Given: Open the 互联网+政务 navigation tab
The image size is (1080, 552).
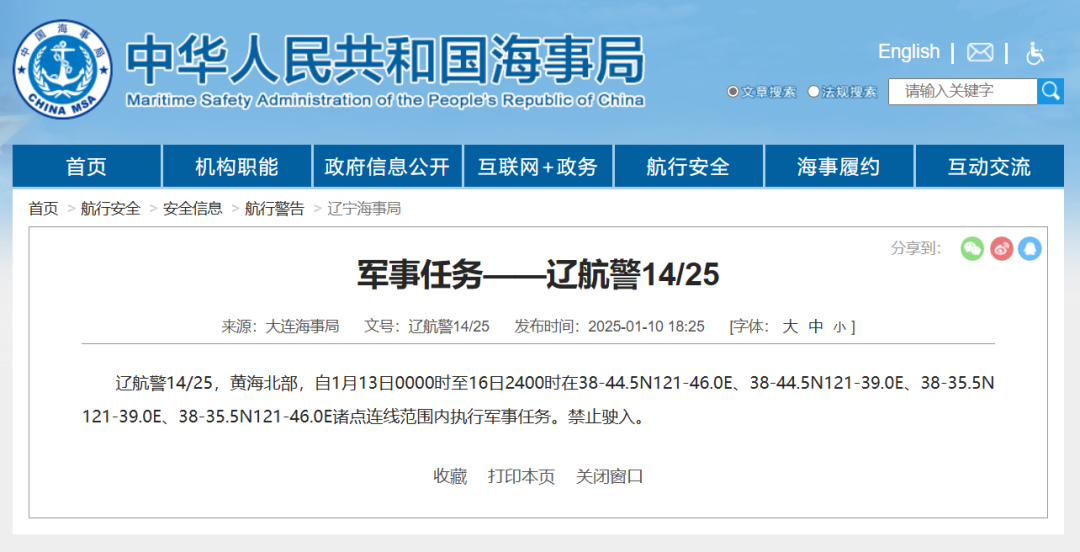Looking at the screenshot, I should click(538, 166).
